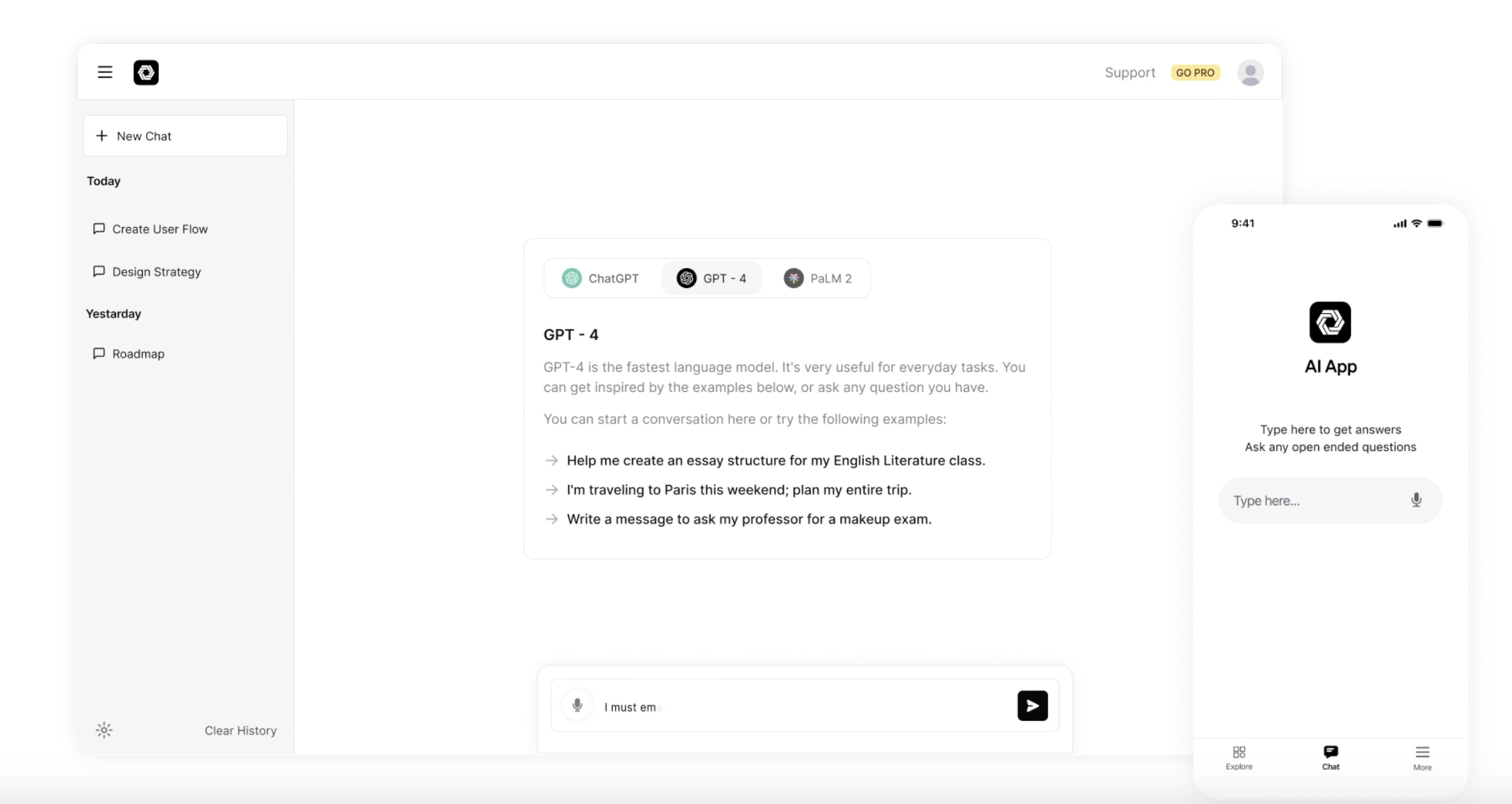This screenshot has height=804, width=1512.
Task: Expand the Create User Flow chat
Action: [x=160, y=229]
